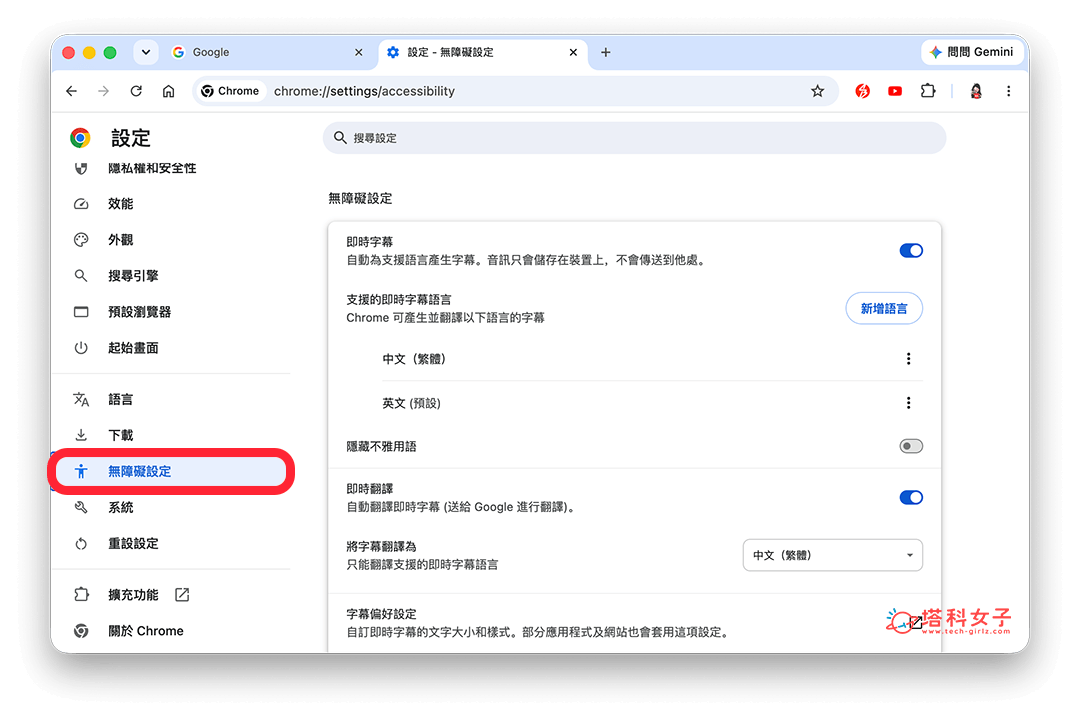
Task: Click the 新增語言 button
Action: click(x=884, y=309)
